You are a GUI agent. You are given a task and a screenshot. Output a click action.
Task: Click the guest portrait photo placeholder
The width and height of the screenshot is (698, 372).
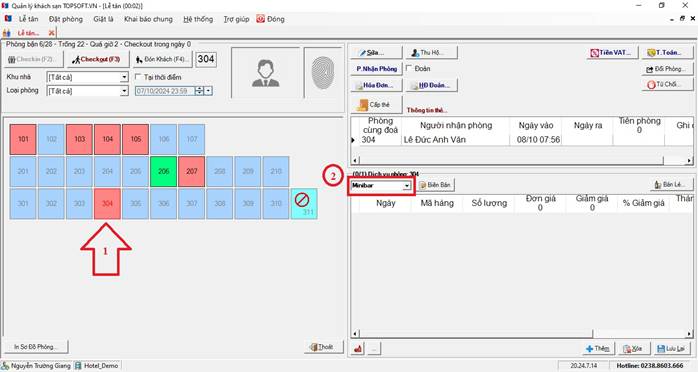[x=266, y=73]
